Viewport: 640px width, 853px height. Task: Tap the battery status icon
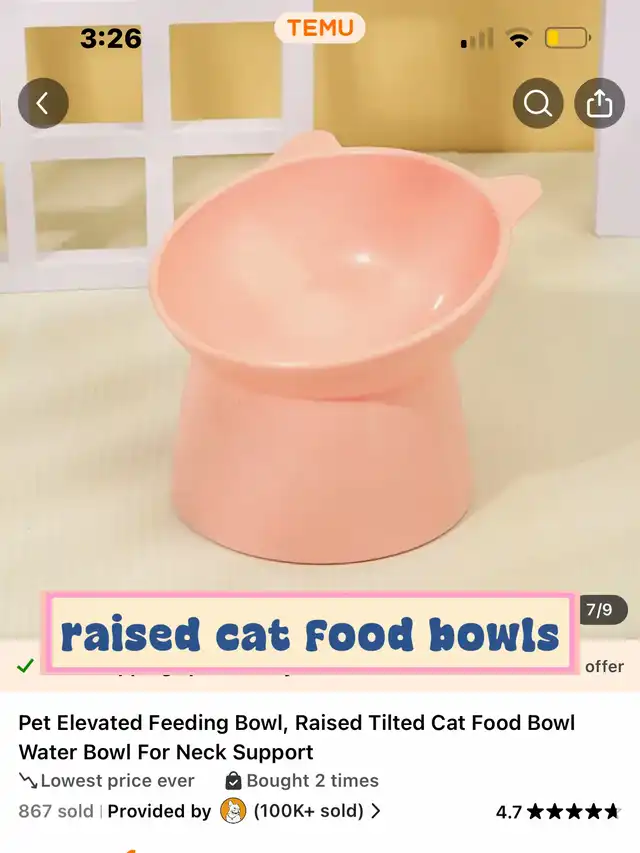pos(568,39)
